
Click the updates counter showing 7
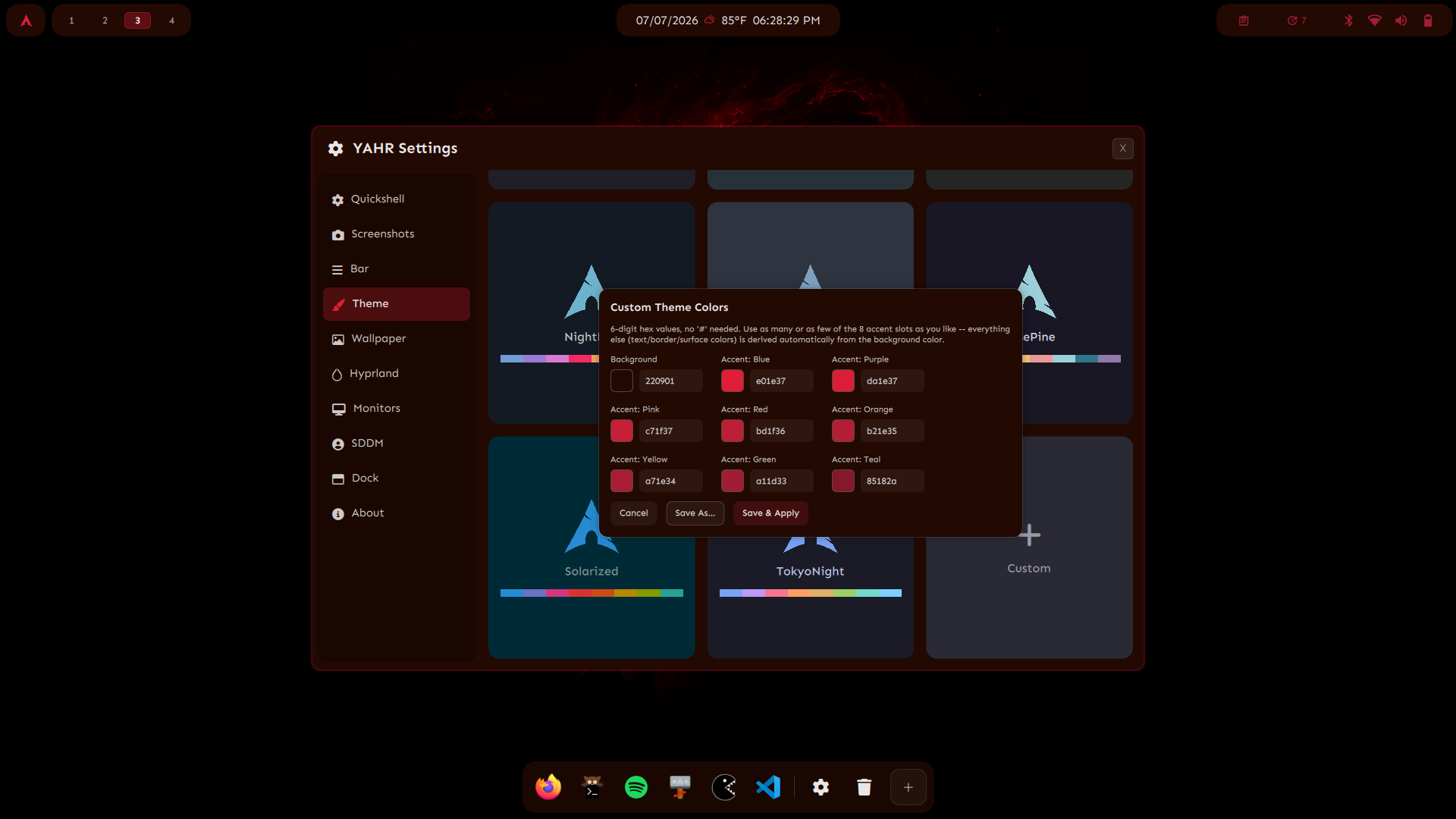pyautogui.click(x=1297, y=20)
